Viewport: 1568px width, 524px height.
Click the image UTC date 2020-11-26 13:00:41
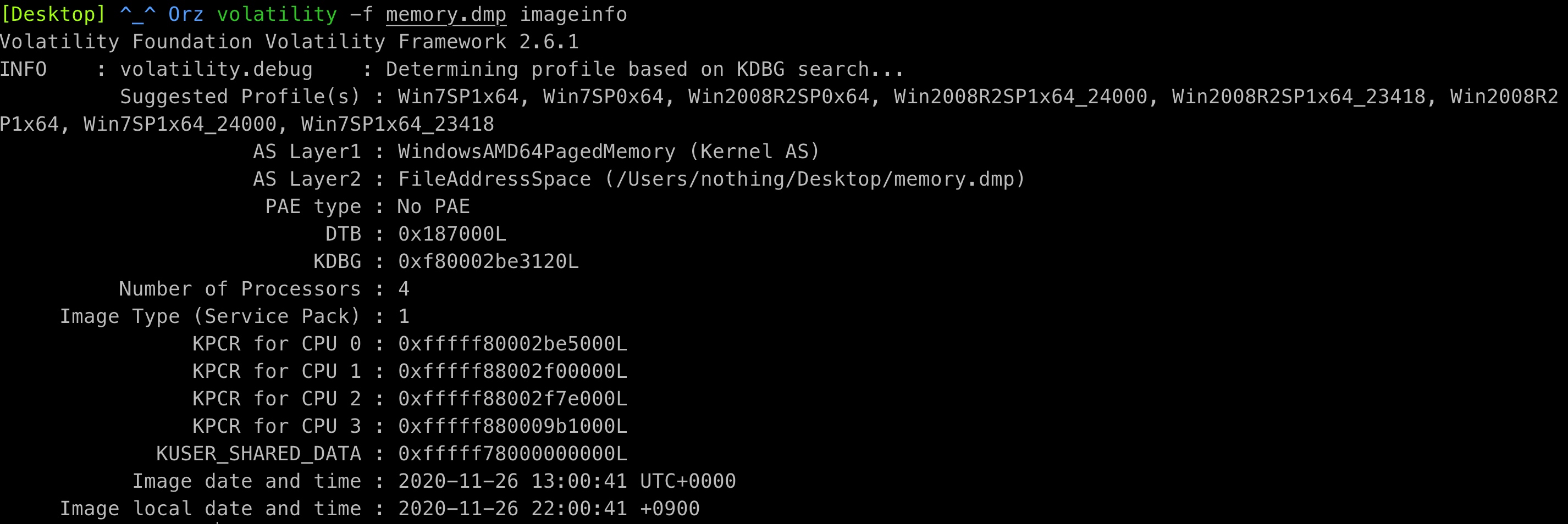512,482
